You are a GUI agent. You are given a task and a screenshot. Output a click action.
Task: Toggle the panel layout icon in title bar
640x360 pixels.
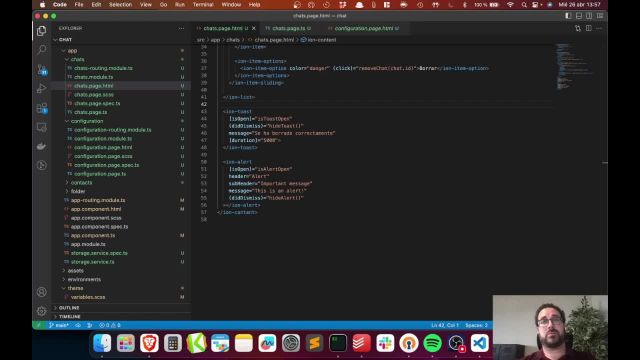pyautogui.click(x=579, y=16)
